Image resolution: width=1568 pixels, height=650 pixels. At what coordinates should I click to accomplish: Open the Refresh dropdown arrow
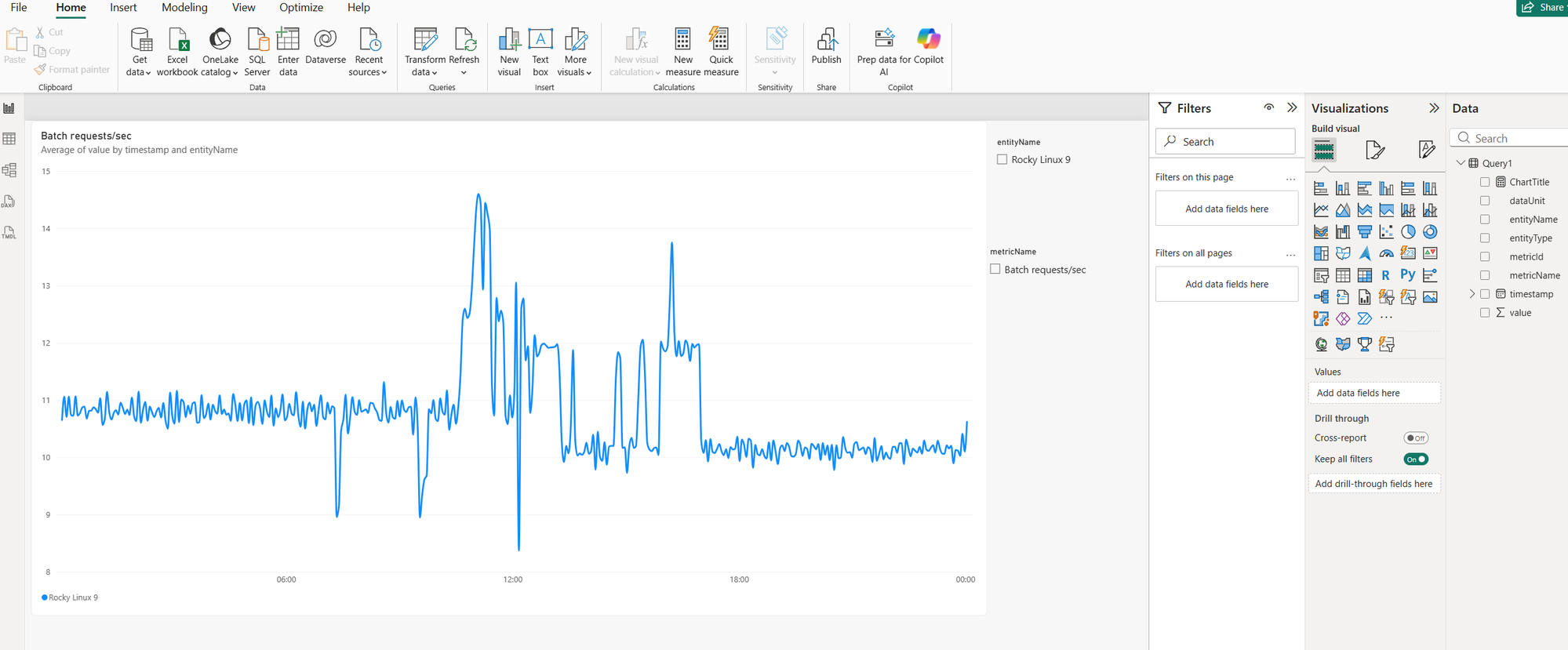(x=464, y=73)
